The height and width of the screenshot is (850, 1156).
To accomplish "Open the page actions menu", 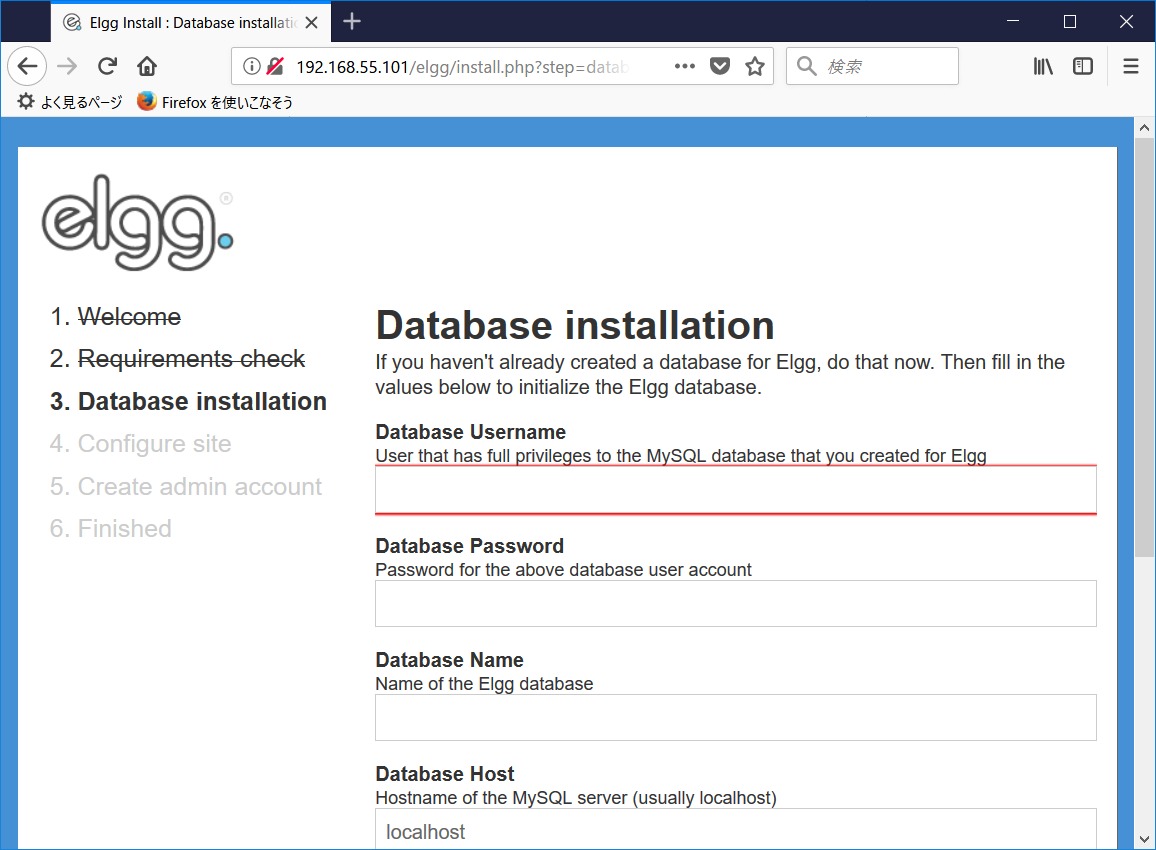I will pyautogui.click(x=684, y=66).
